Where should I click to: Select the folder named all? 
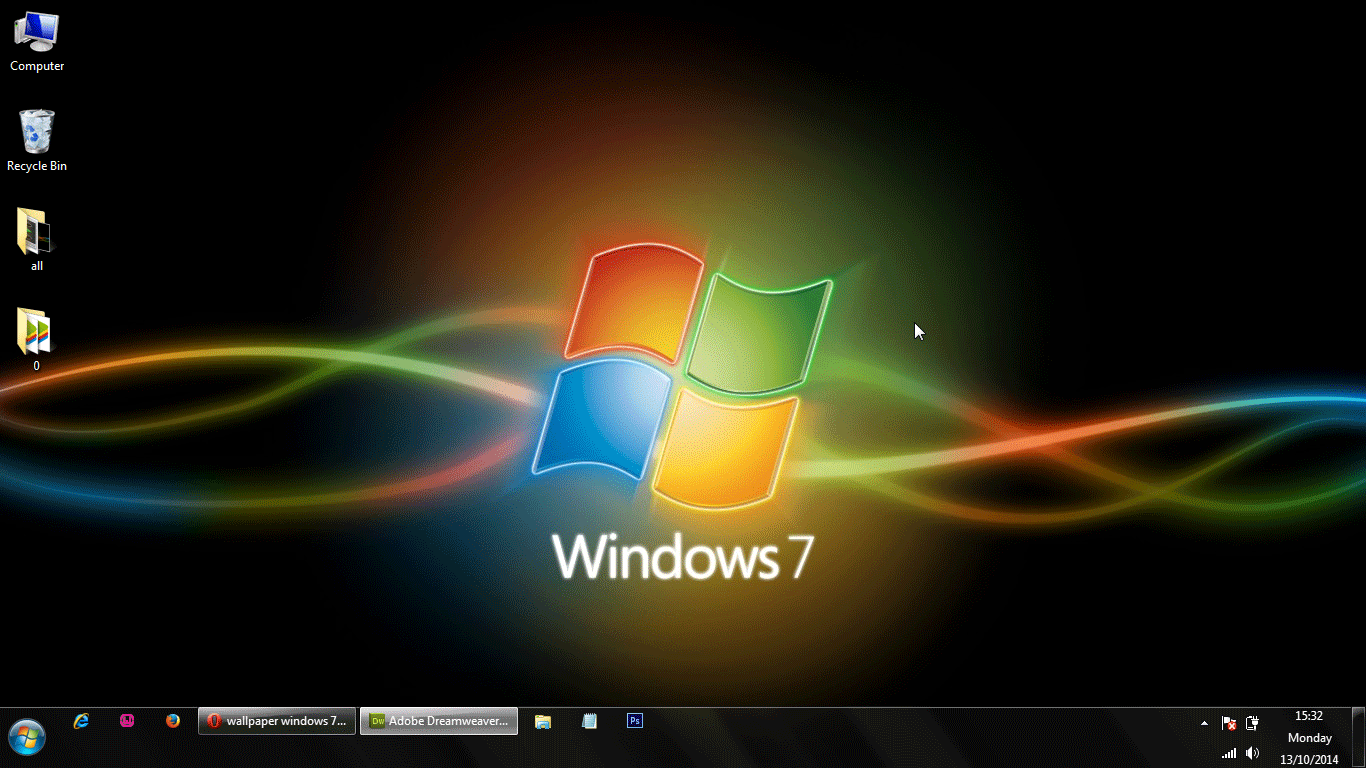[x=37, y=240]
